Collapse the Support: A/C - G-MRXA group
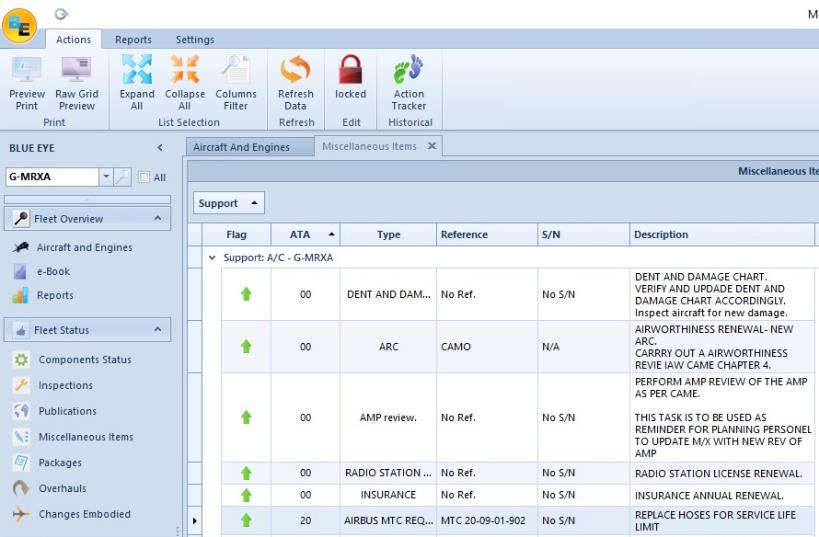The image size is (819, 537). coord(212,258)
